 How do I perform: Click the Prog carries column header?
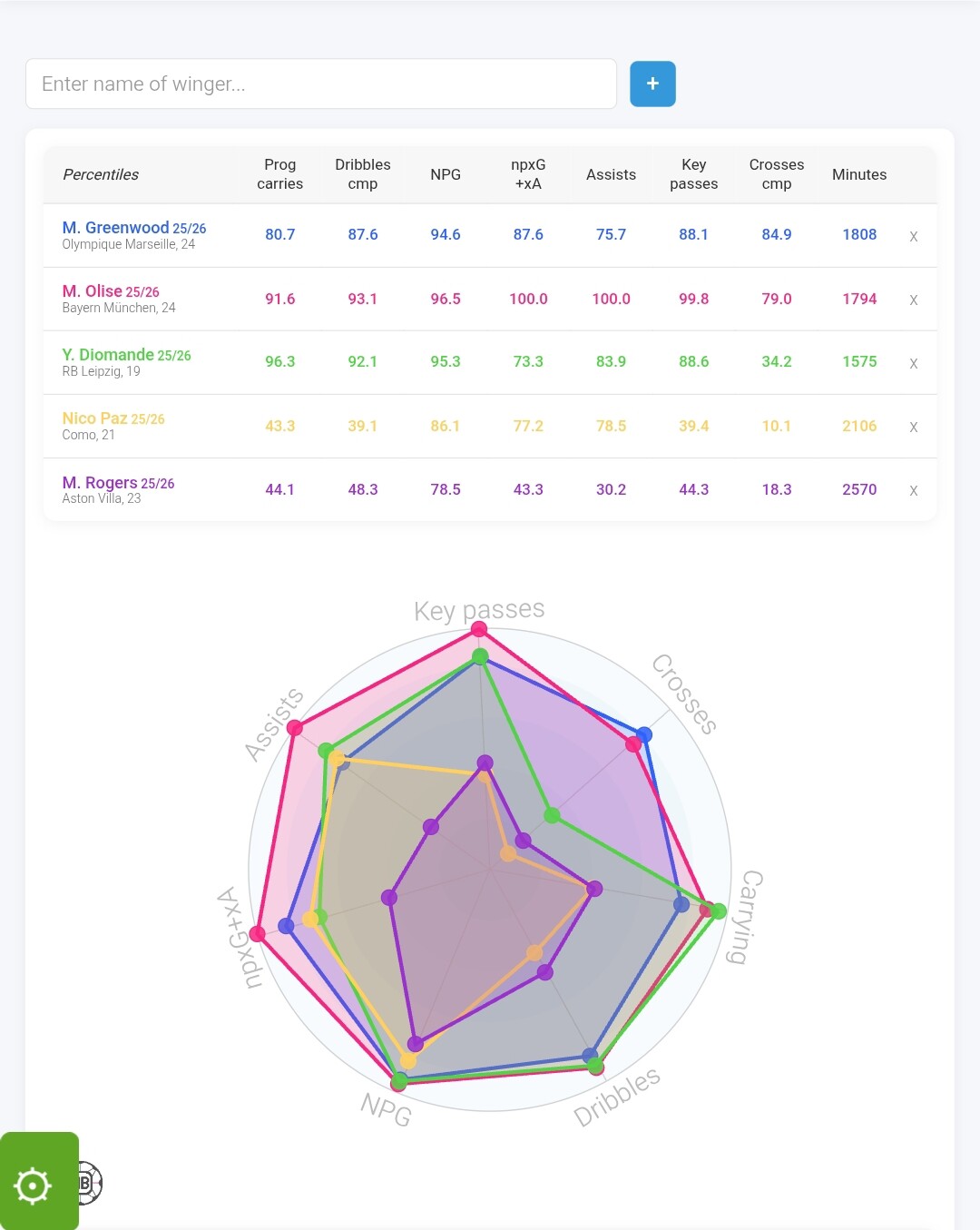pyautogui.click(x=279, y=174)
